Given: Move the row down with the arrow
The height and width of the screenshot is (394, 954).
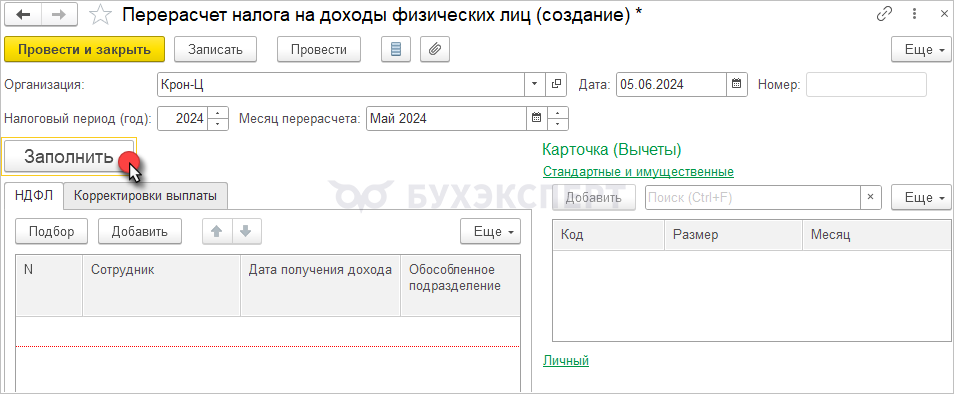Looking at the screenshot, I should pos(246,231).
